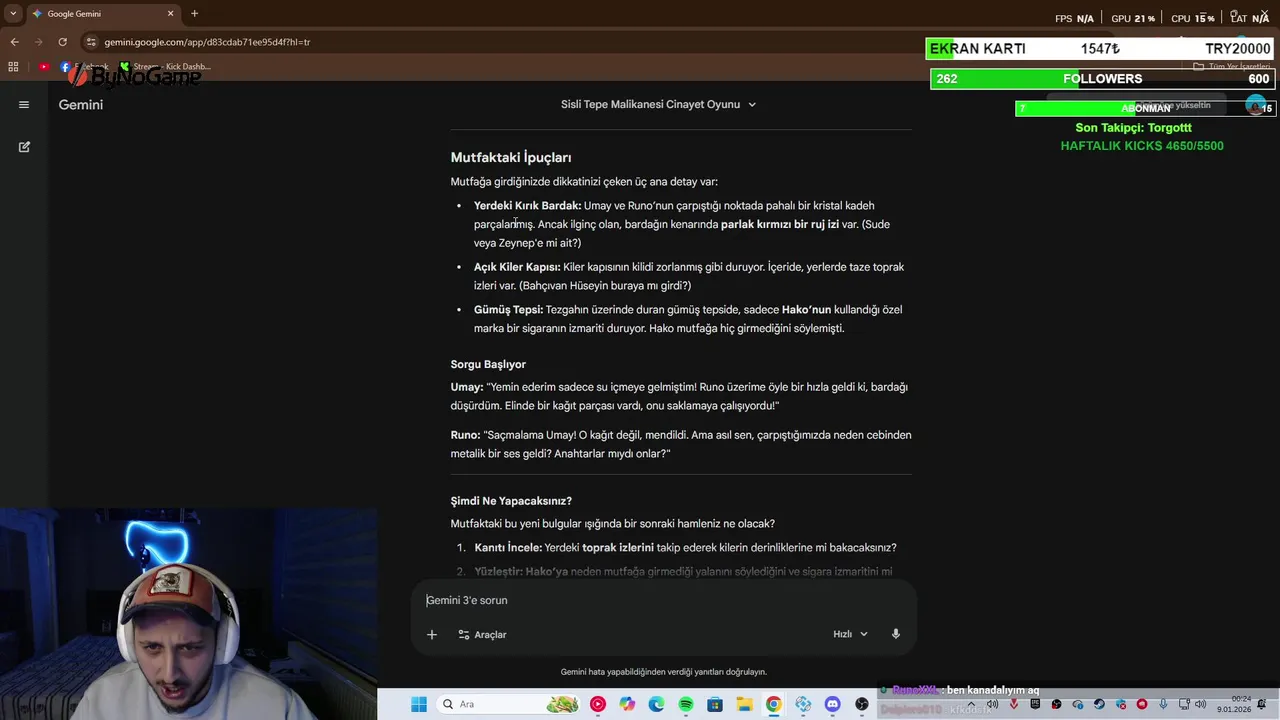Image resolution: width=1280 pixels, height=720 pixels.
Task: Open the Araçlar tools button
Action: tap(482, 634)
